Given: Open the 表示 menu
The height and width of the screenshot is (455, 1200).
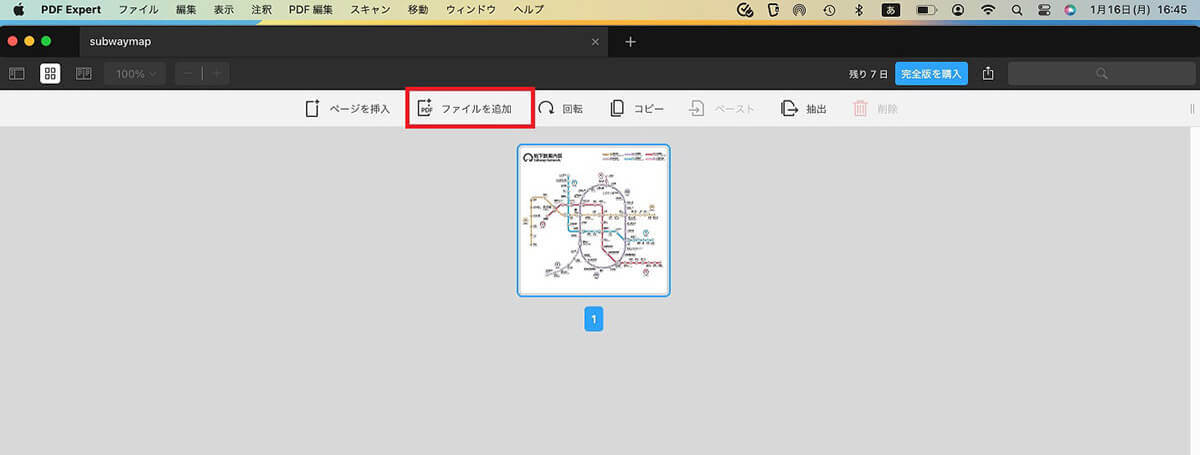Looking at the screenshot, I should pyautogui.click(x=224, y=9).
